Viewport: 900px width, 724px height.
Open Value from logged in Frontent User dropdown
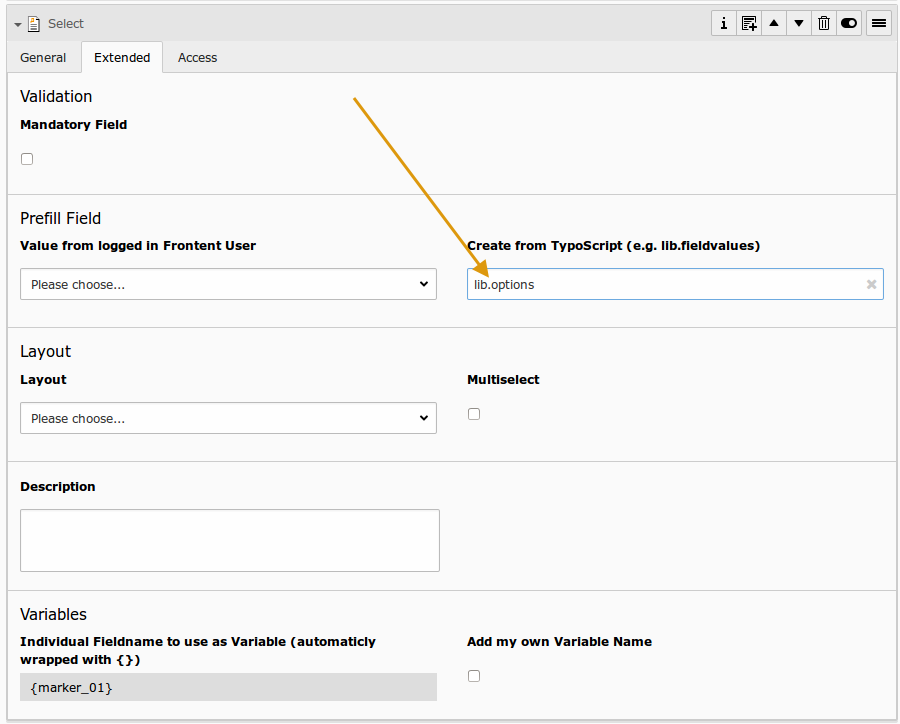click(228, 284)
